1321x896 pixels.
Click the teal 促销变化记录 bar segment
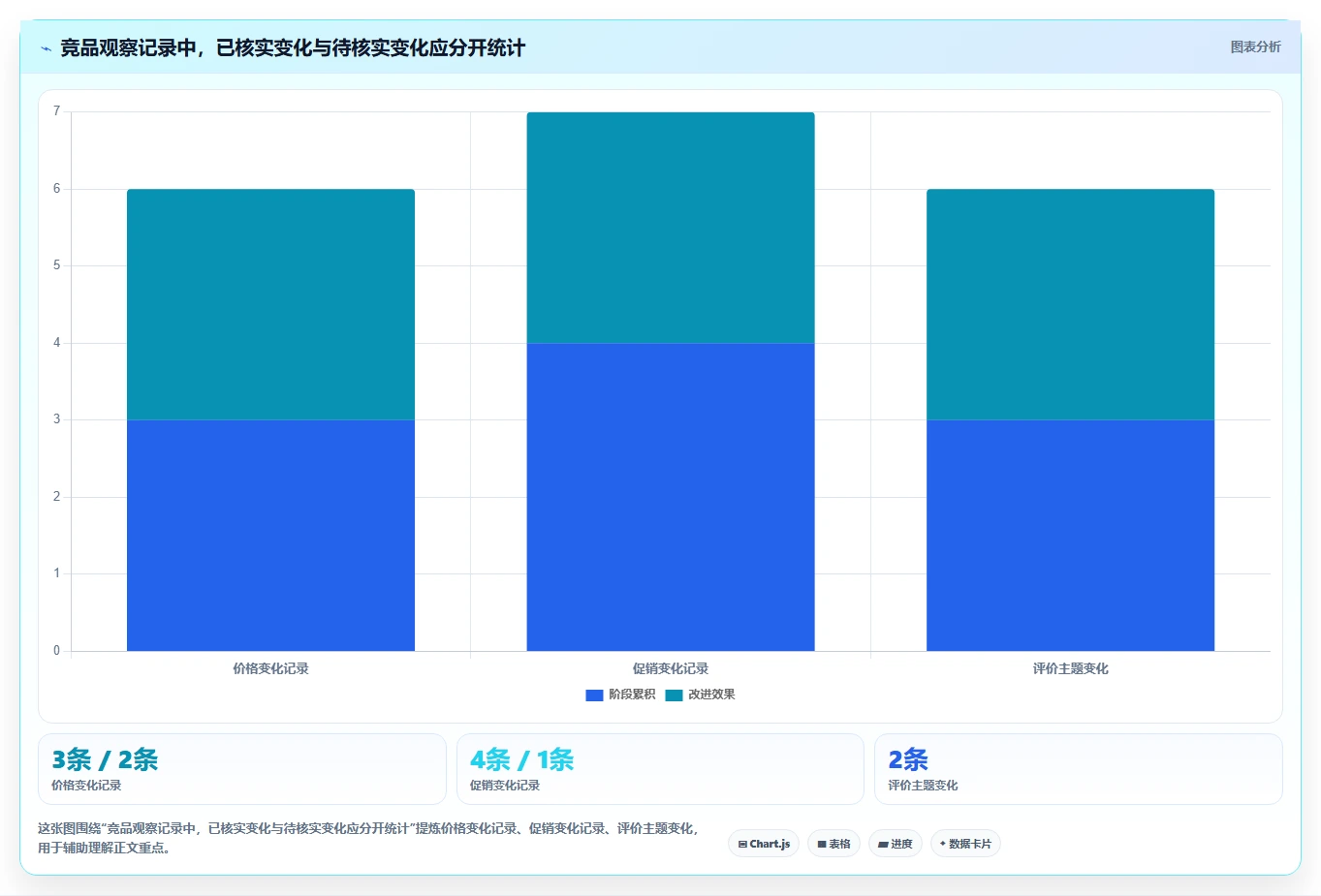[x=671, y=228]
